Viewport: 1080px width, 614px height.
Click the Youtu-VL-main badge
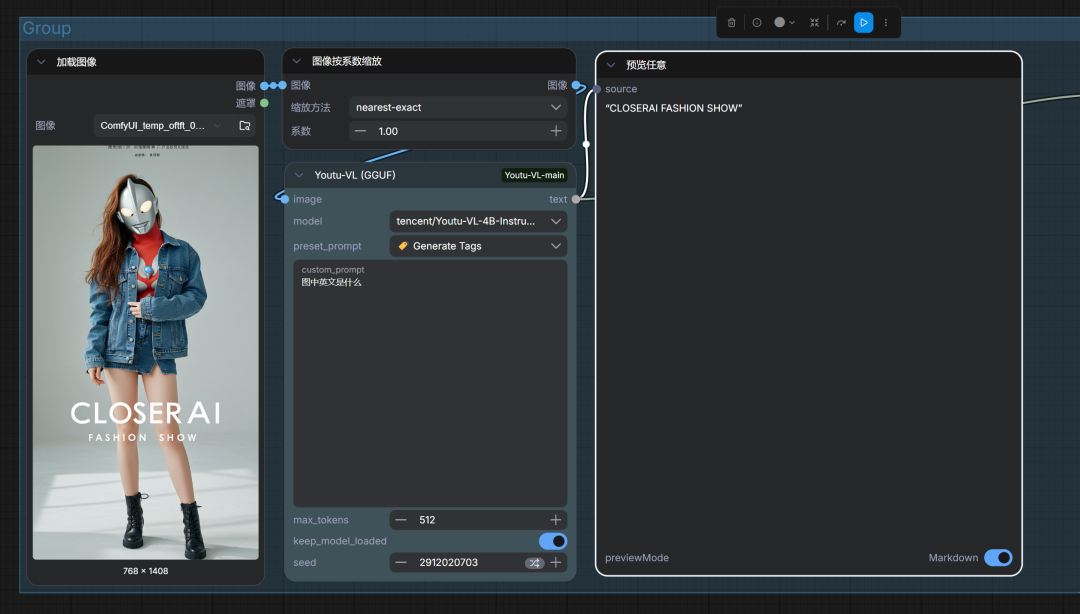pyautogui.click(x=534, y=175)
